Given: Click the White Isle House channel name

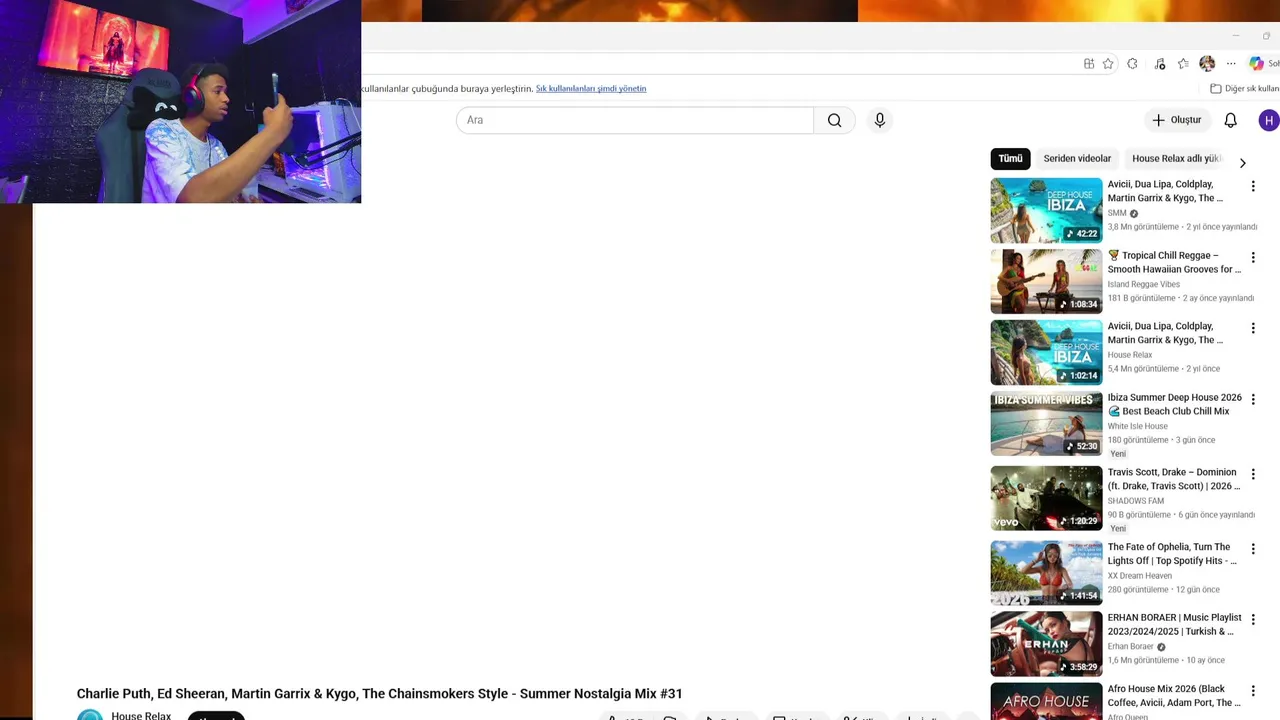Looking at the screenshot, I should (x=1138, y=426).
